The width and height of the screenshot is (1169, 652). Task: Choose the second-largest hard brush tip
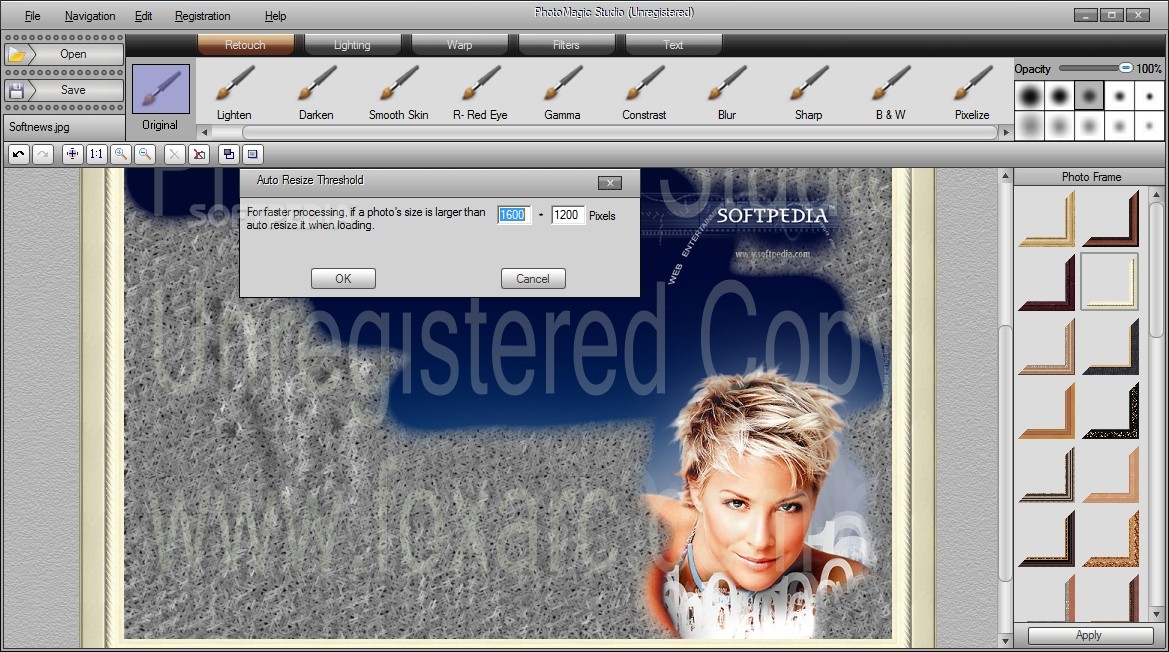click(1059, 96)
